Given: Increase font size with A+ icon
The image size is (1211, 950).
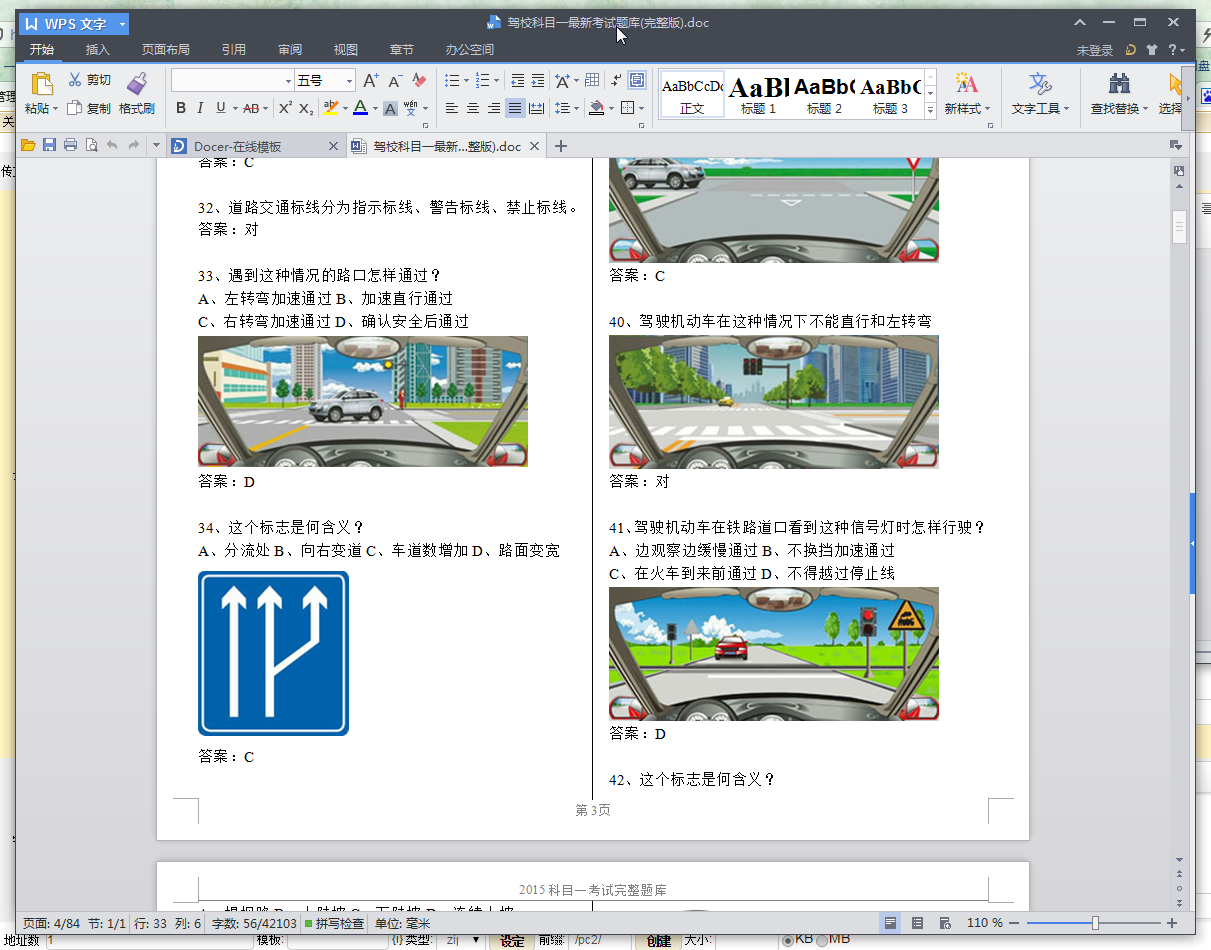Looking at the screenshot, I should click(370, 81).
